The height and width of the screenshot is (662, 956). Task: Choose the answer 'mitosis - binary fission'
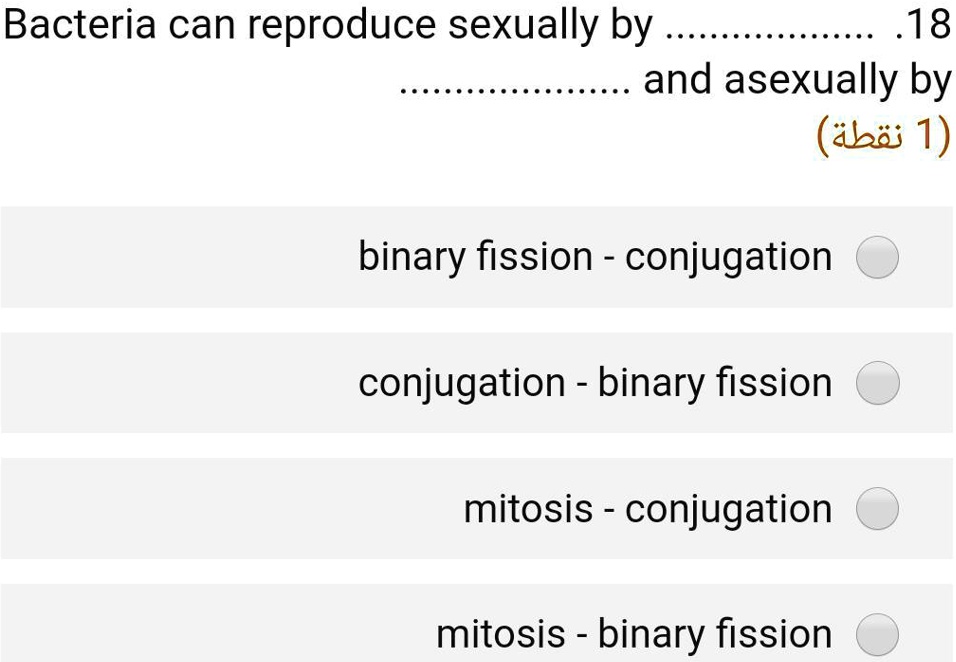tap(633, 634)
